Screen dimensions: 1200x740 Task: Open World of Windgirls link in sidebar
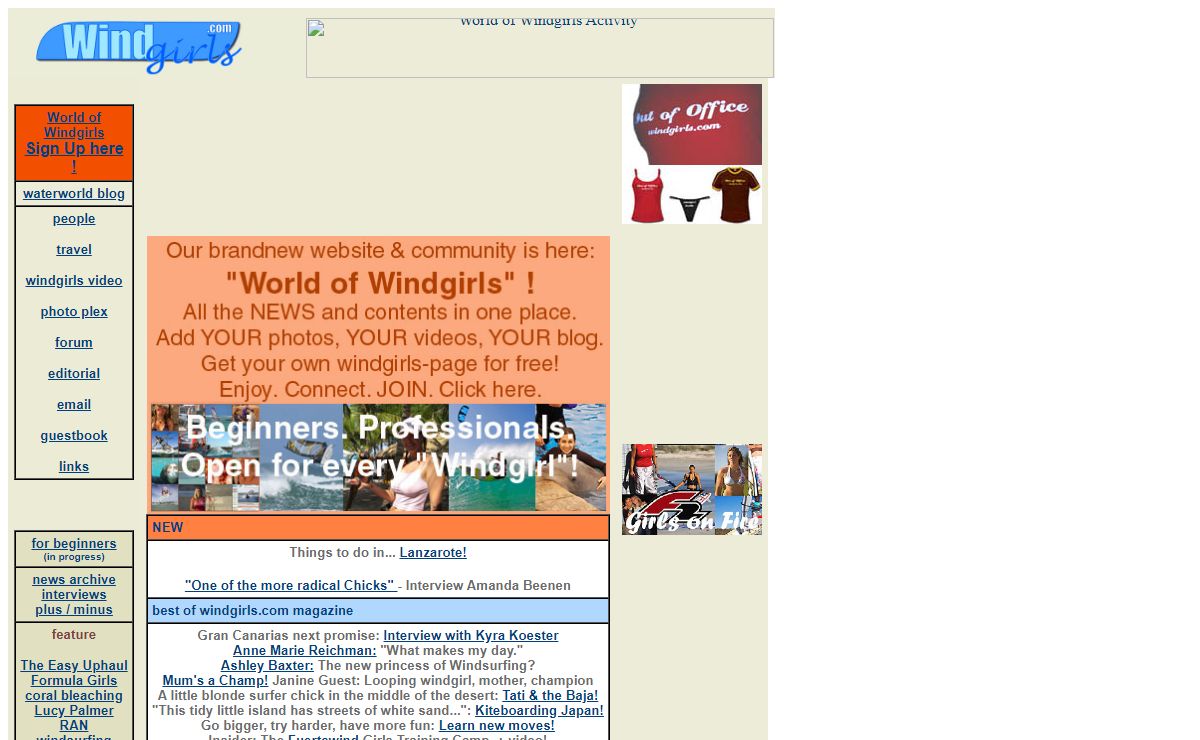(74, 125)
